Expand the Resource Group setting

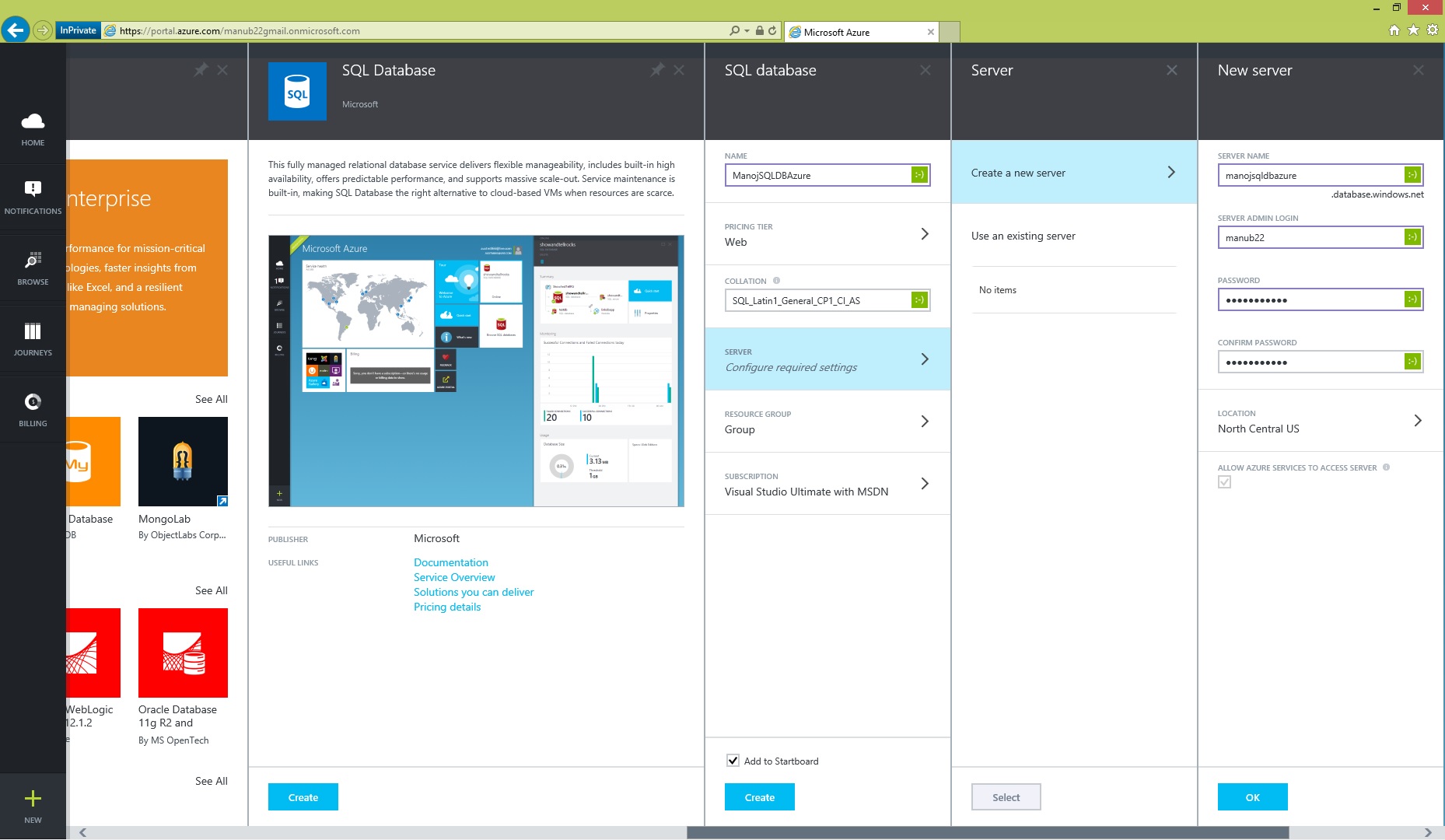[827, 422]
